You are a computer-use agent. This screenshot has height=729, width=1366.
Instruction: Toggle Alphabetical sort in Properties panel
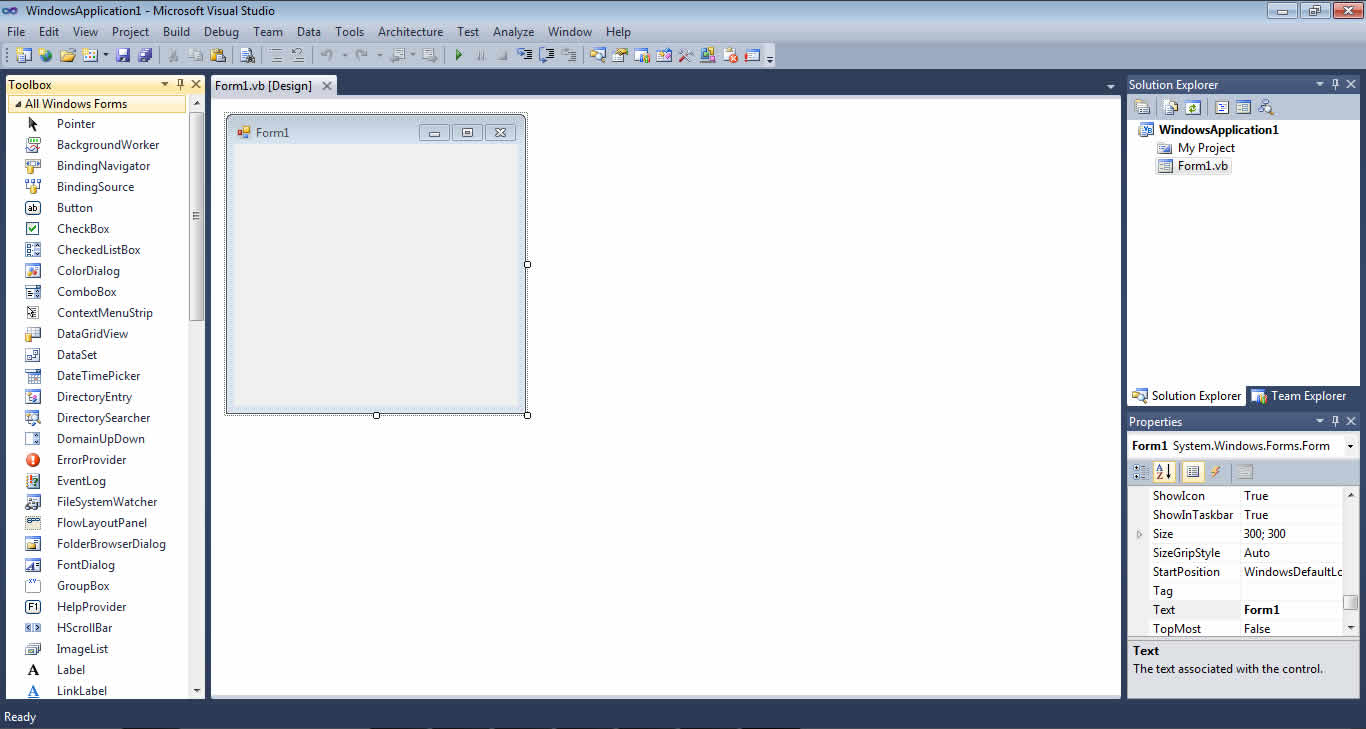click(x=1164, y=472)
